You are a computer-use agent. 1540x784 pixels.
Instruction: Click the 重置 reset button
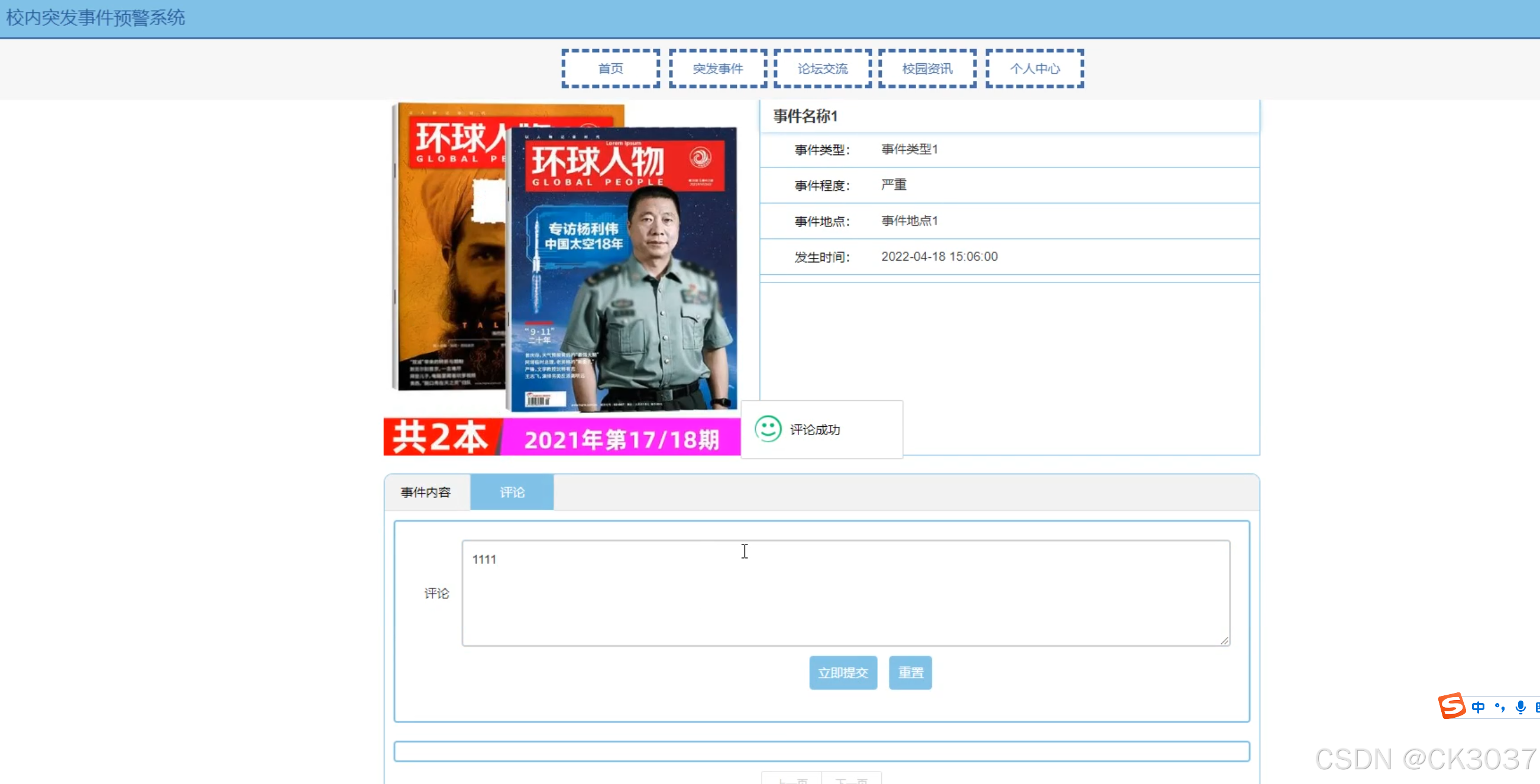pos(910,673)
